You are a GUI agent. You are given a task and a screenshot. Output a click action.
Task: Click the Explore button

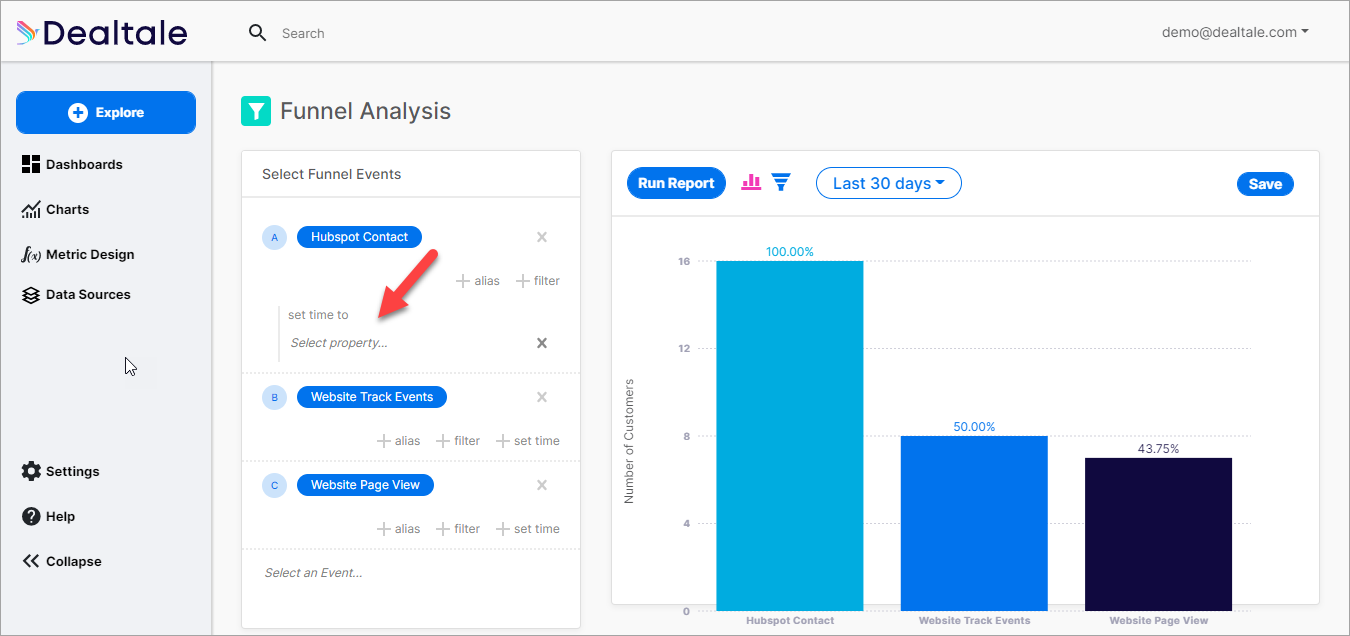[106, 113]
